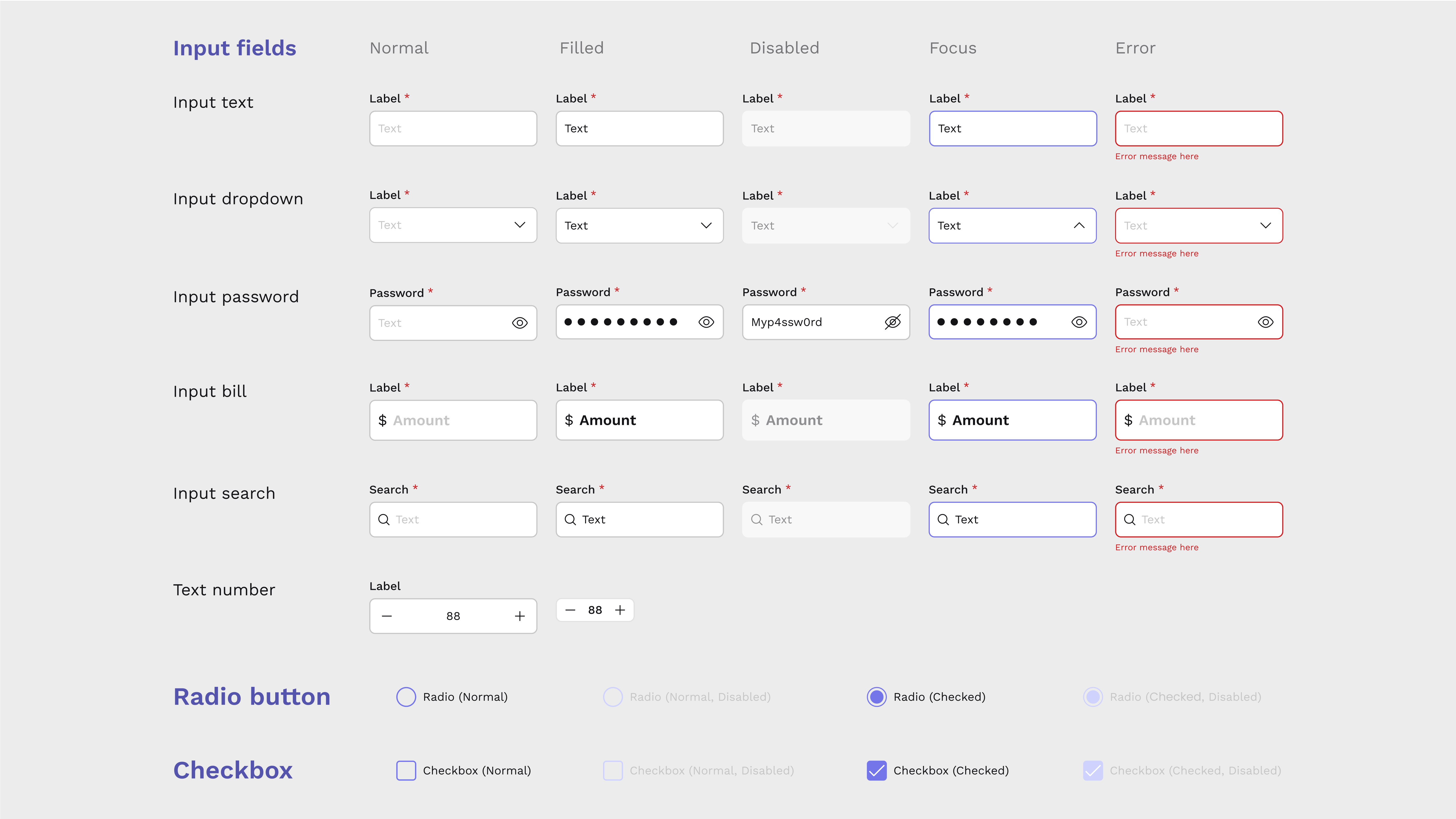Click the 88 value in labeled number field
The image size is (1456, 819).
(453, 616)
